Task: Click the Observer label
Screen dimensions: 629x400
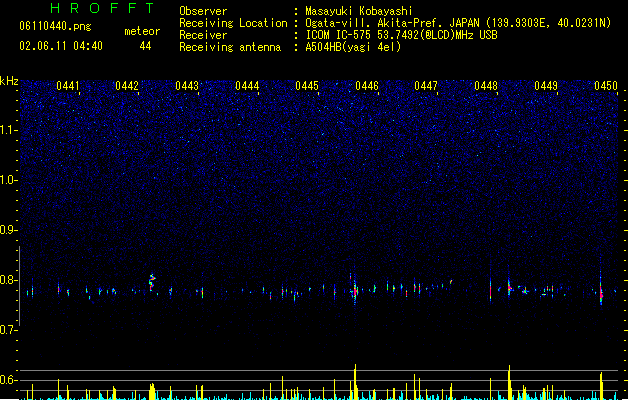Action: point(203,11)
